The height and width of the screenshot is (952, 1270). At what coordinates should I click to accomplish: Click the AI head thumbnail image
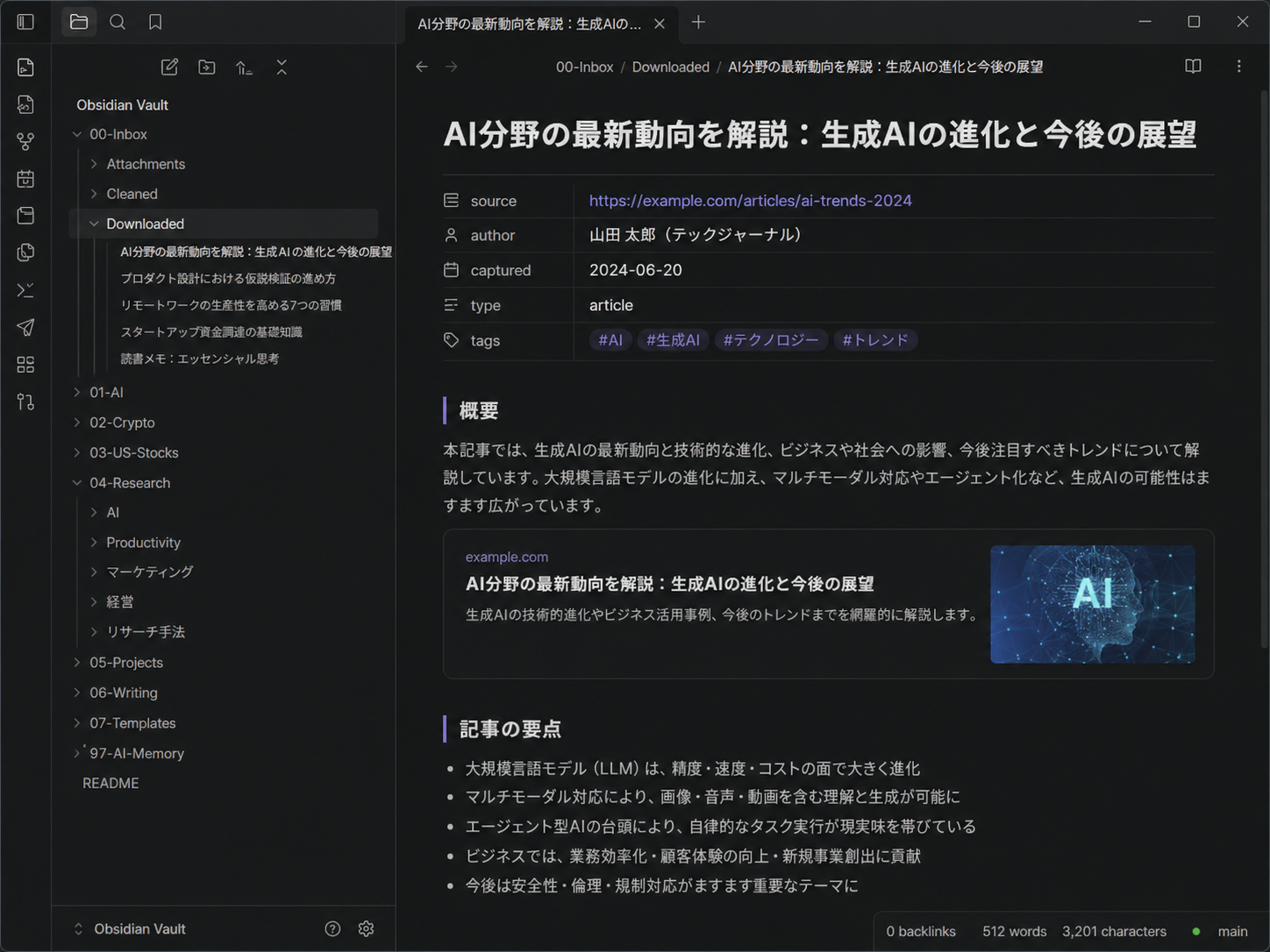pyautogui.click(x=1093, y=604)
